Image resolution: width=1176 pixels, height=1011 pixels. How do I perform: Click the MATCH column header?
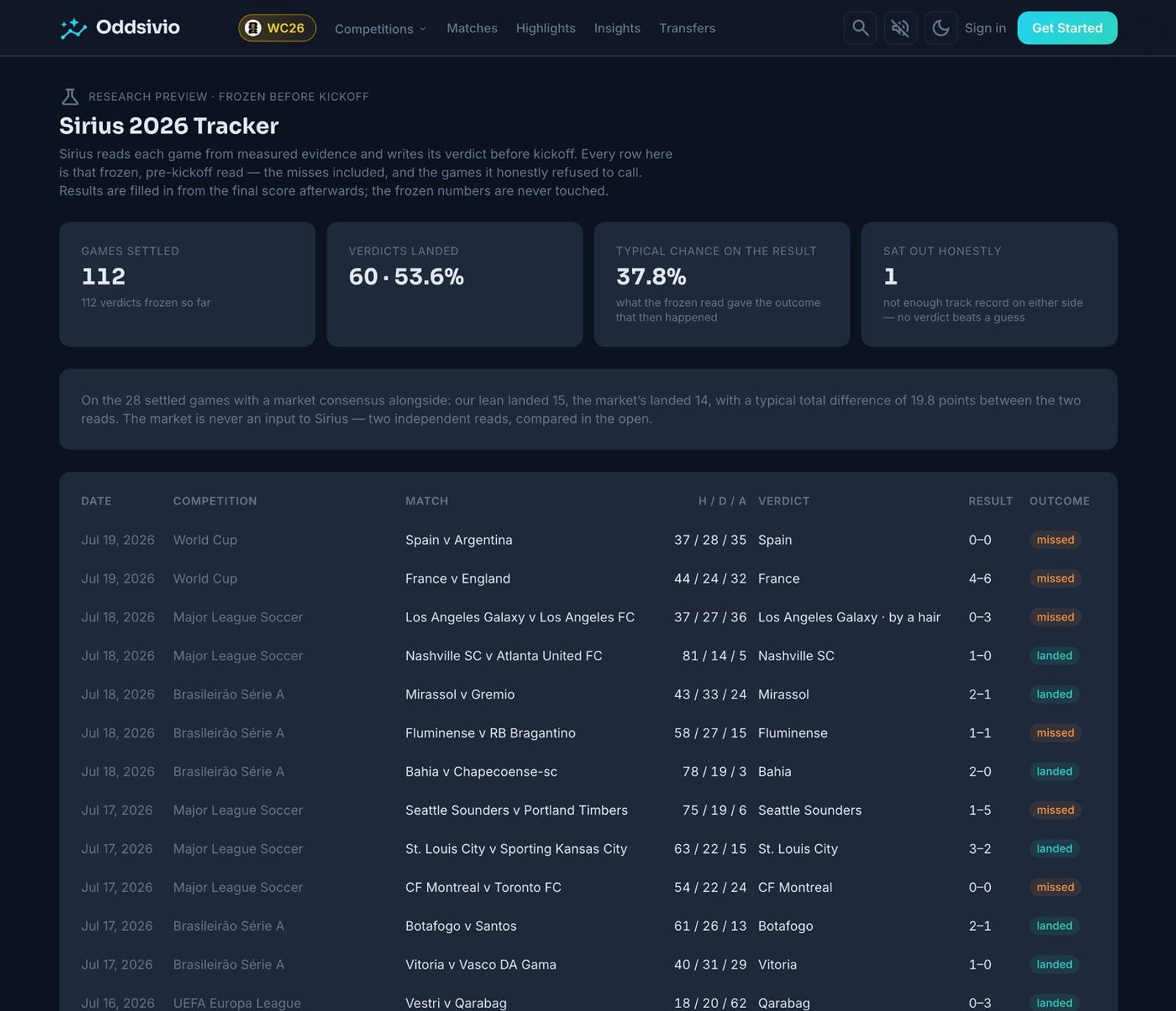point(426,501)
